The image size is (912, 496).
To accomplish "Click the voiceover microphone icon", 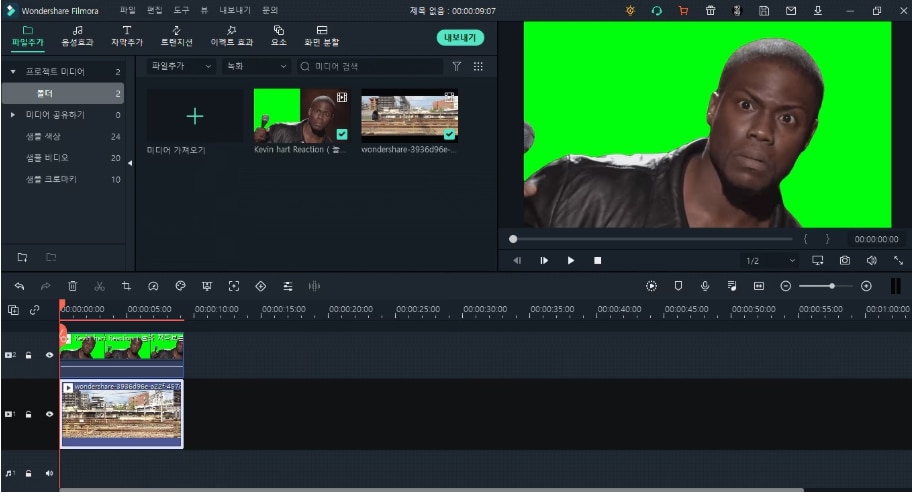I will (x=705, y=286).
